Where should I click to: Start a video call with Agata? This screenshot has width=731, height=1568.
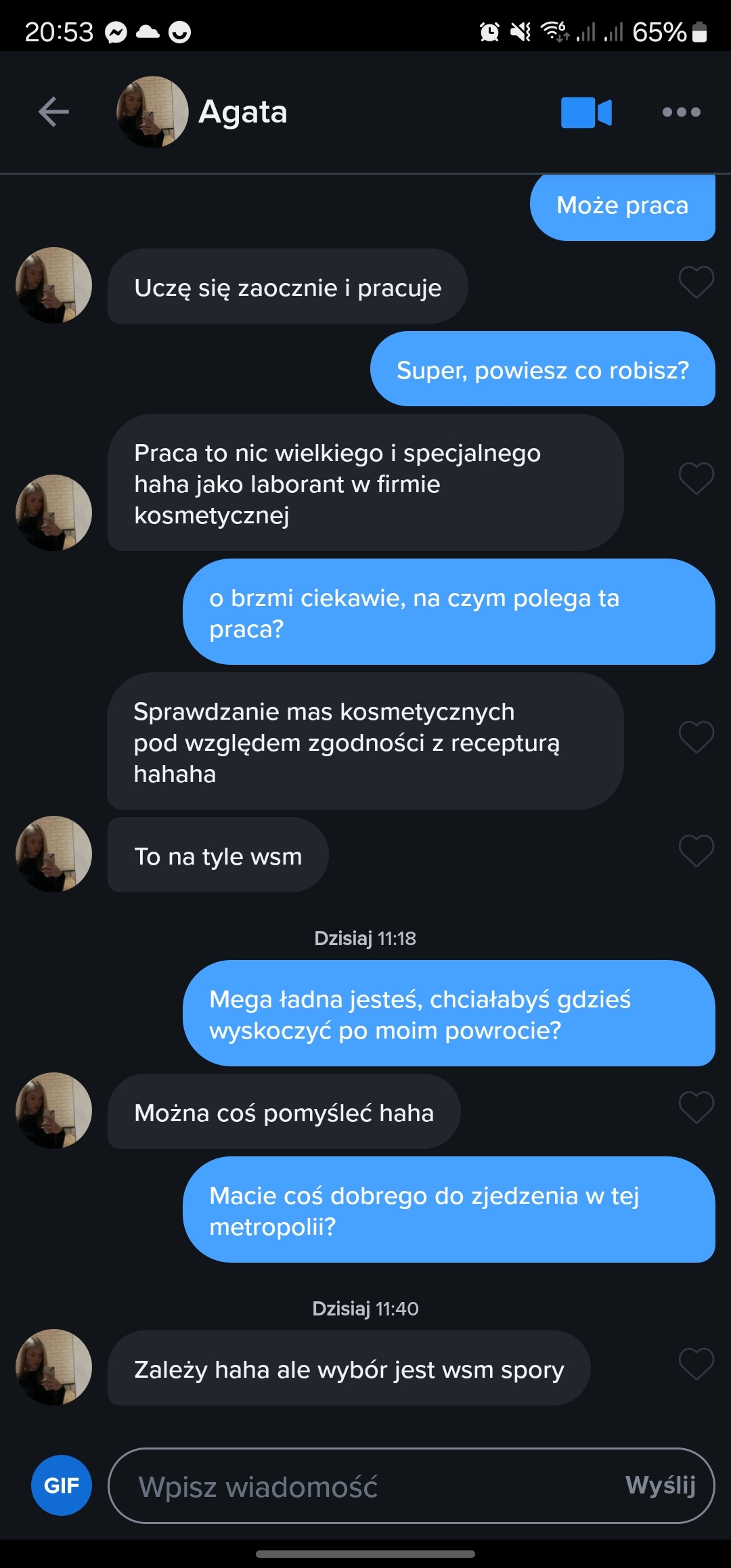(x=586, y=112)
